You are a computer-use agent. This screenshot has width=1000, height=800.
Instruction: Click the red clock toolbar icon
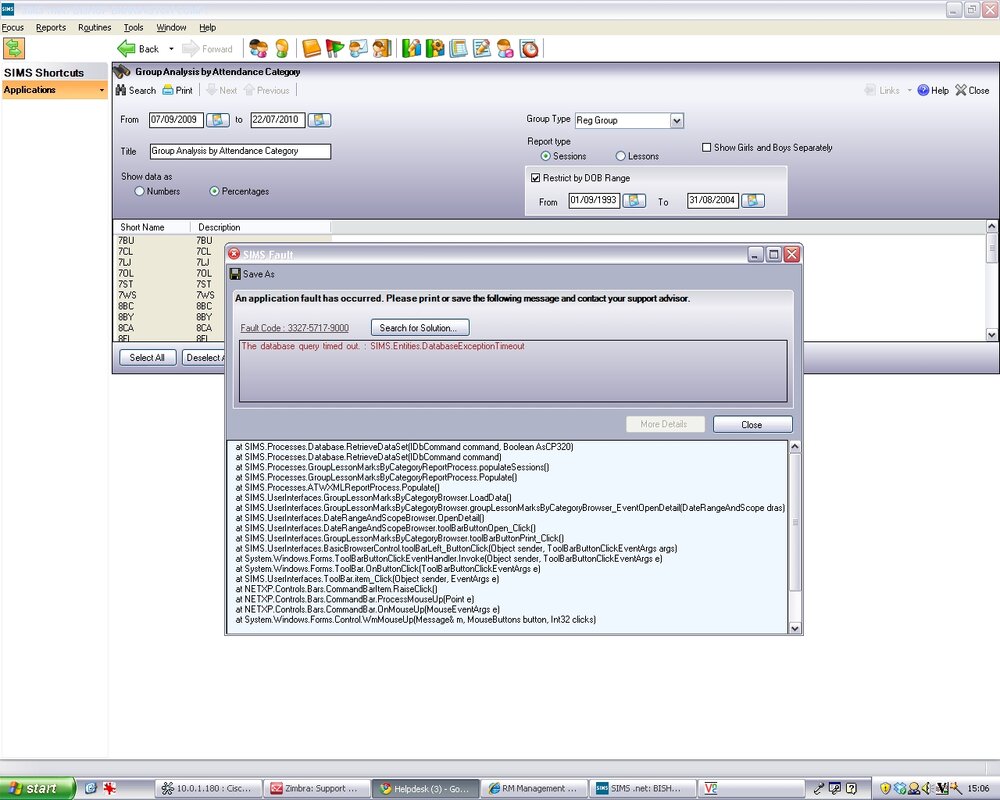[529, 48]
